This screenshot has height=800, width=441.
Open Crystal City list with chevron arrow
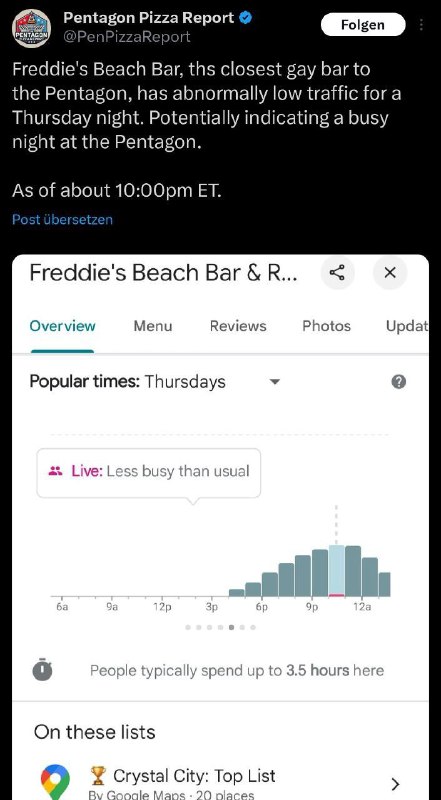click(x=395, y=783)
